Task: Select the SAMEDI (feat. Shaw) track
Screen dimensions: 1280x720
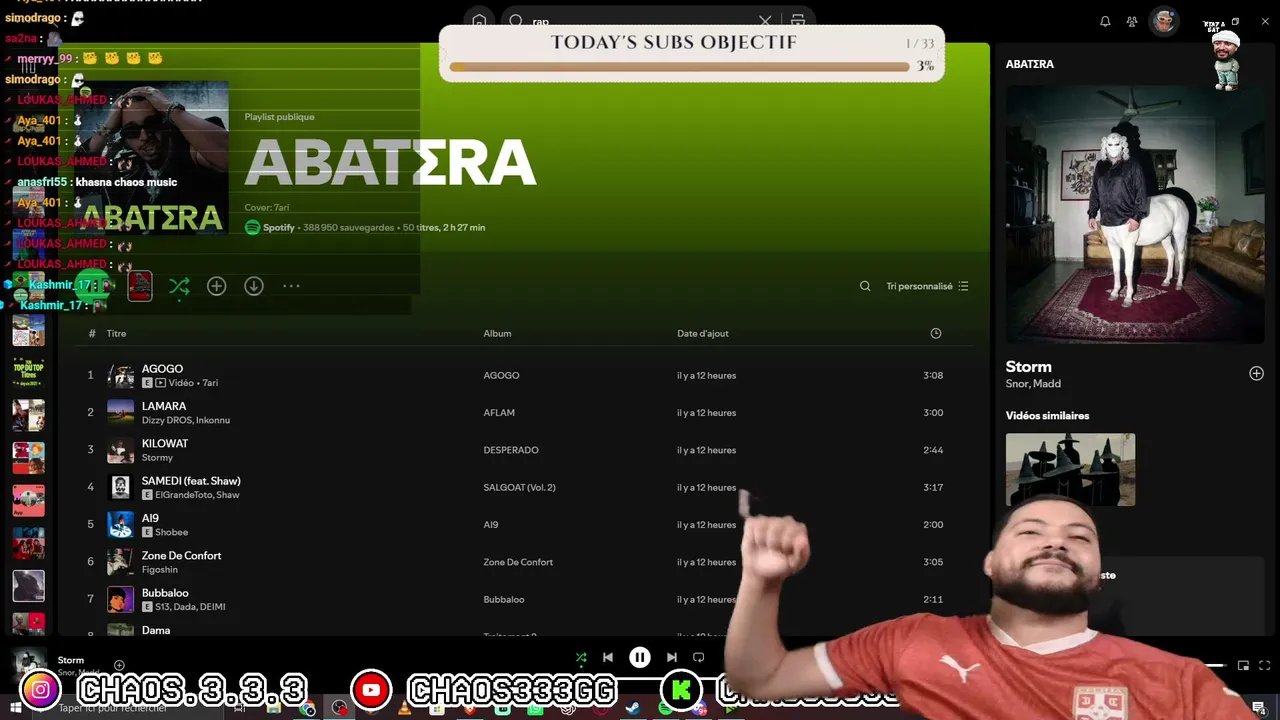Action: coord(191,481)
